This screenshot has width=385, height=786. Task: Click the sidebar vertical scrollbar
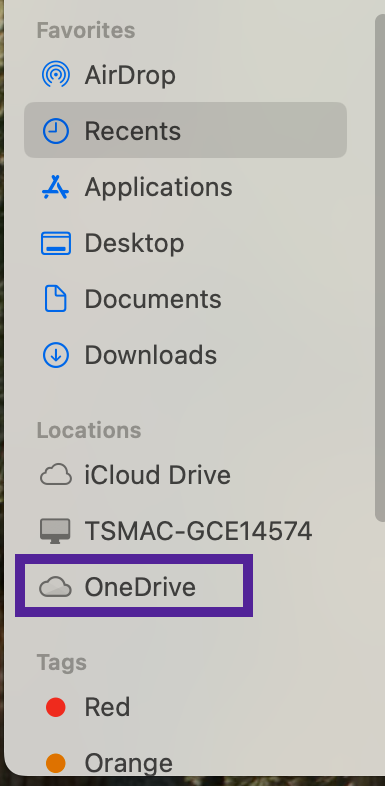point(380,268)
